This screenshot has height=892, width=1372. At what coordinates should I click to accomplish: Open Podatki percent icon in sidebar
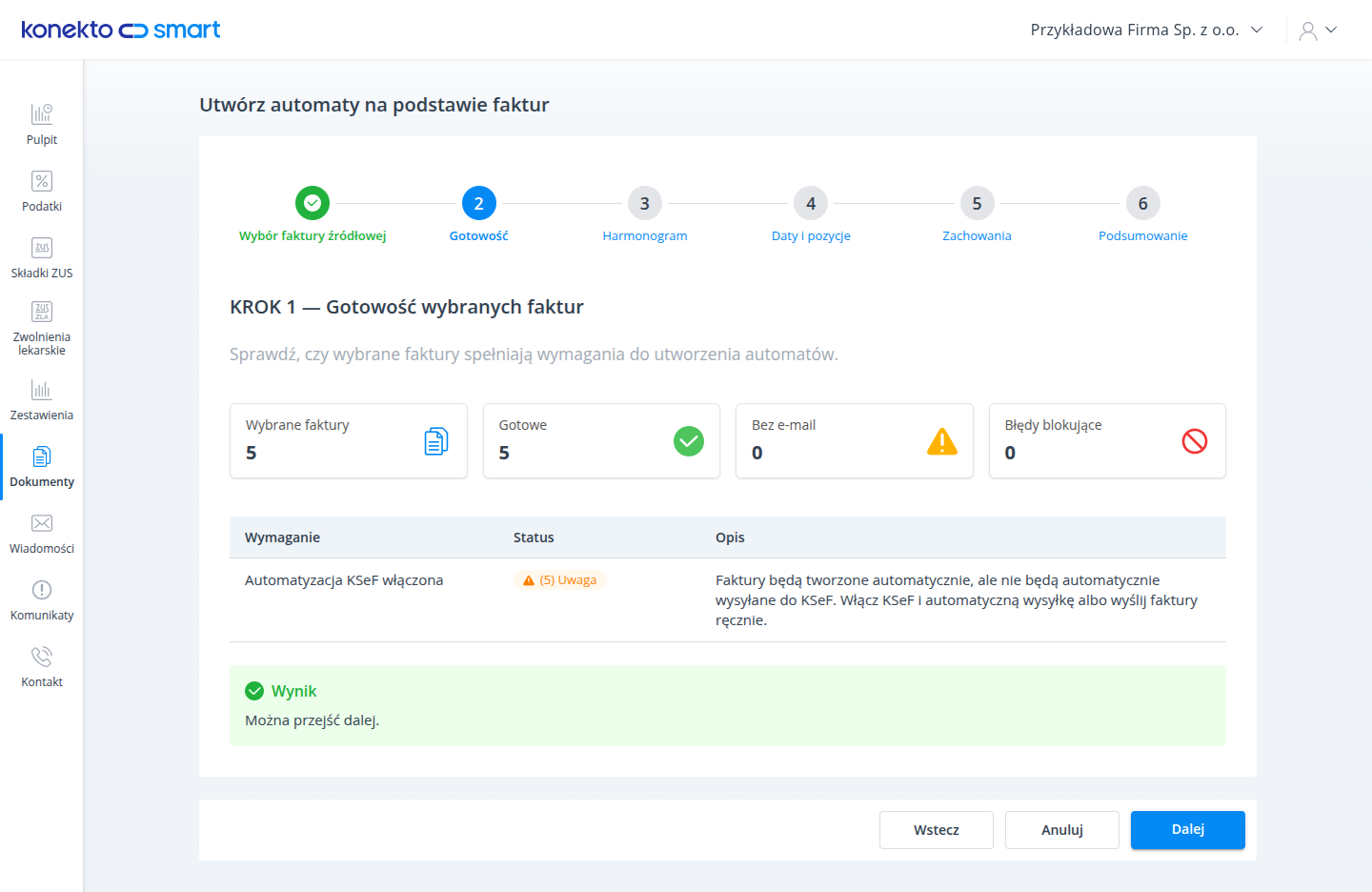pos(42,181)
